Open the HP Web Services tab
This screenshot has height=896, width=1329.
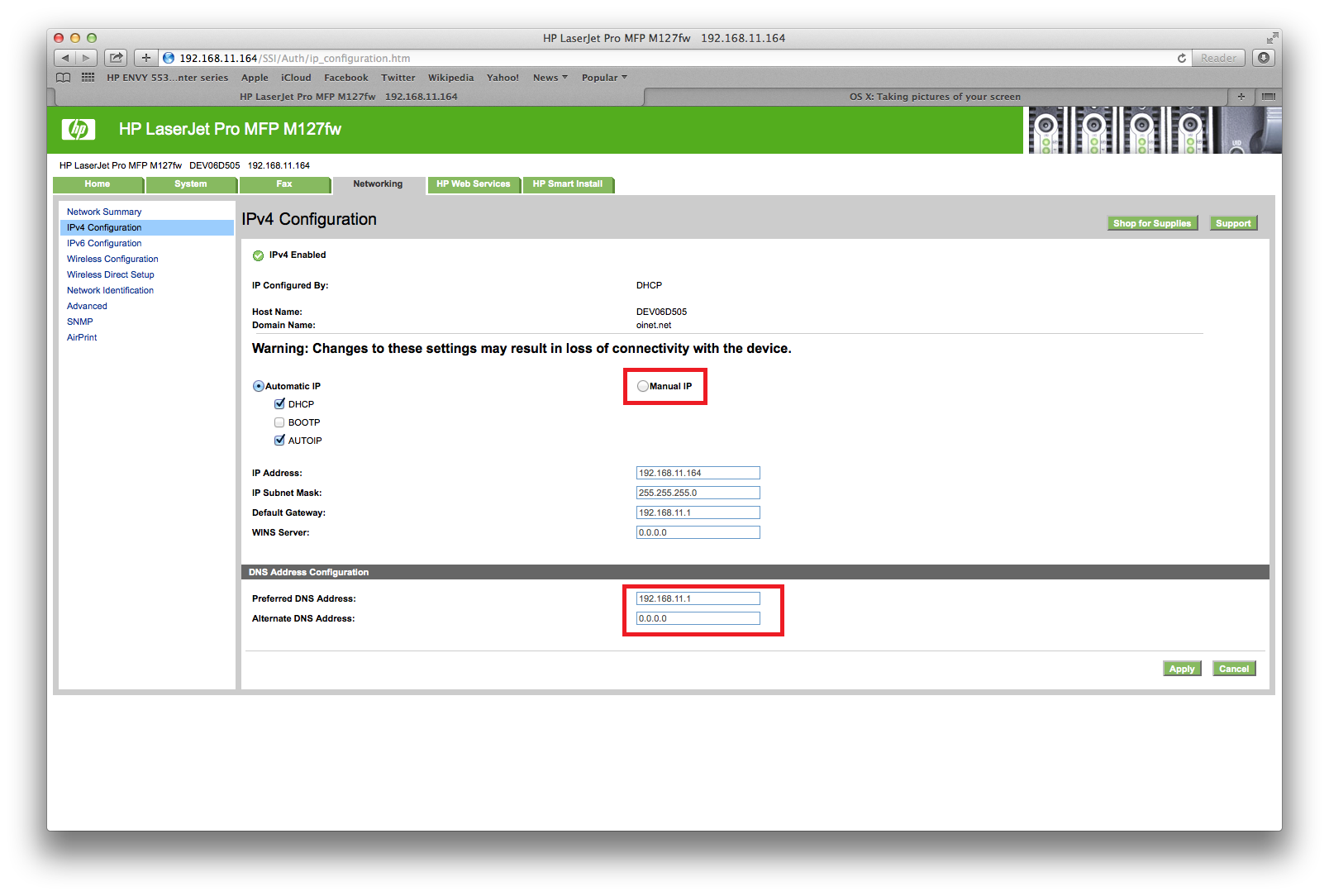(x=474, y=184)
